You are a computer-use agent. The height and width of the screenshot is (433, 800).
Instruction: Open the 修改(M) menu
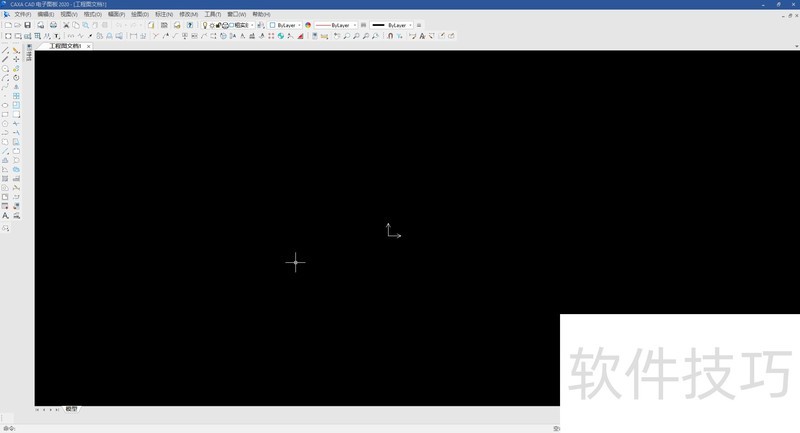tap(188, 14)
